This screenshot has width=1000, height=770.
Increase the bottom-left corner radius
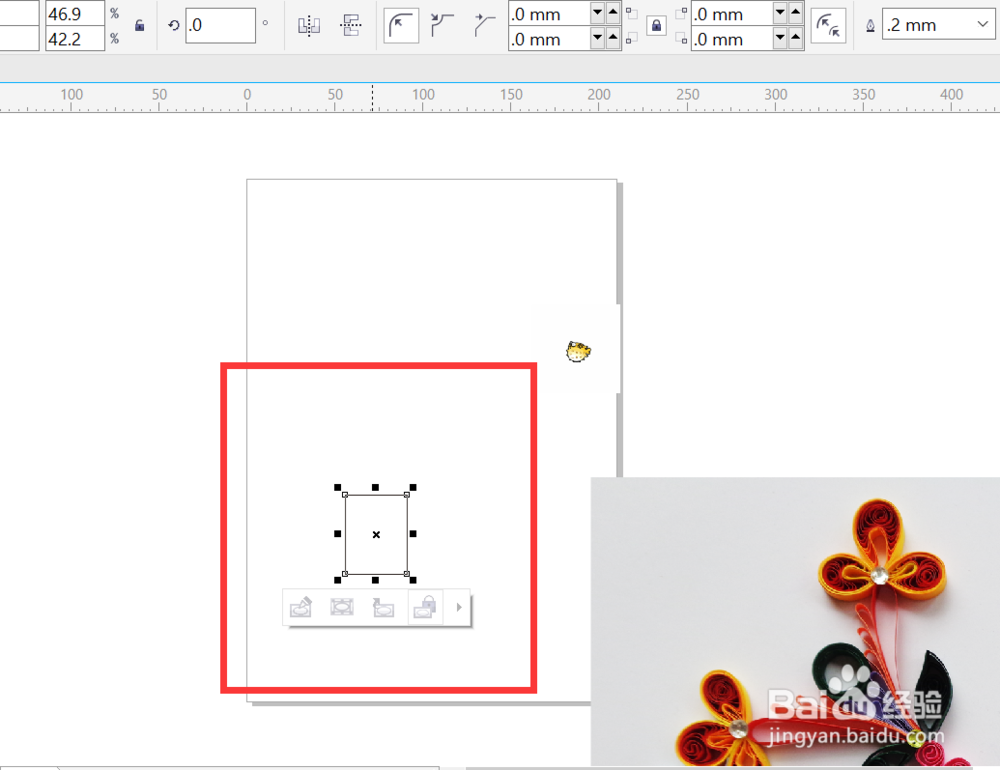613,39
